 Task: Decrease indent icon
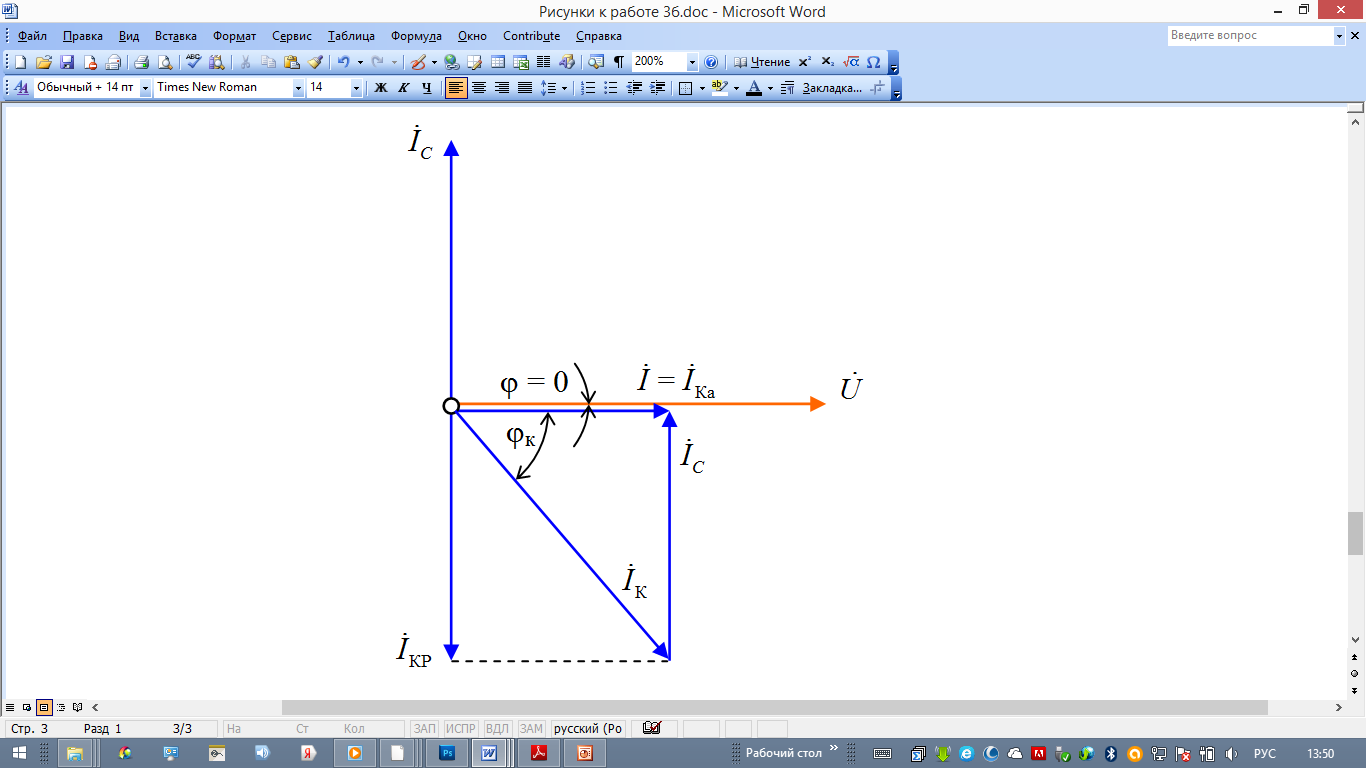point(634,88)
